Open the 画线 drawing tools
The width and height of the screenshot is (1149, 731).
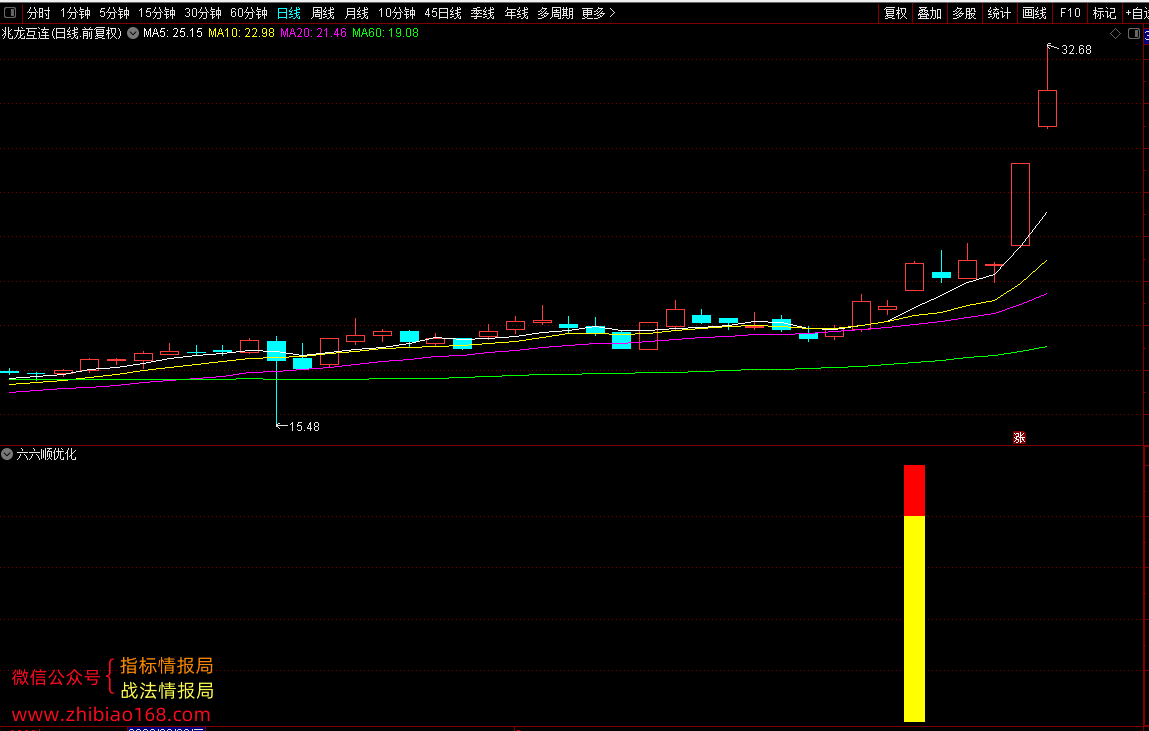point(1034,13)
